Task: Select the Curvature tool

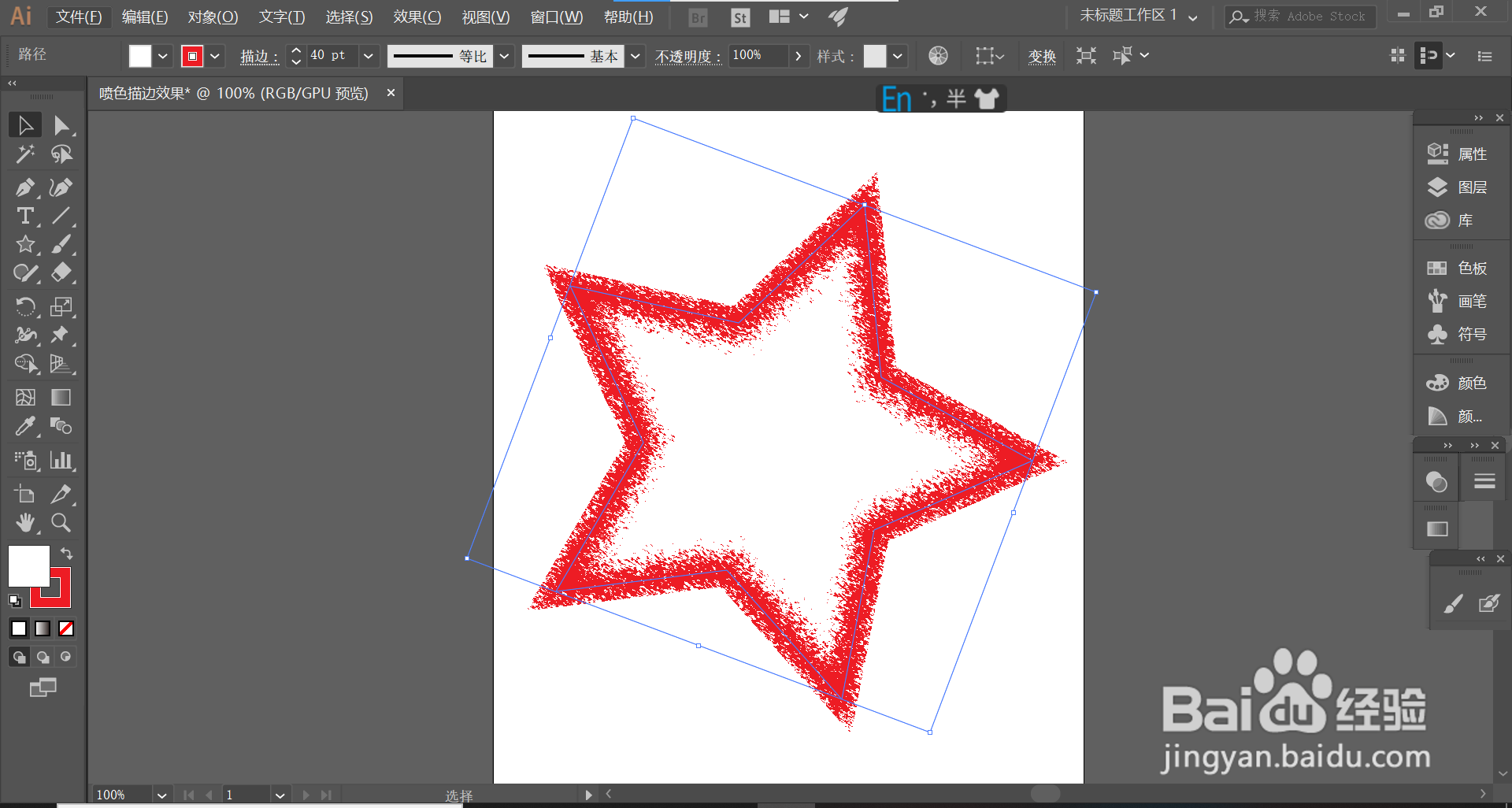Action: coord(61,187)
